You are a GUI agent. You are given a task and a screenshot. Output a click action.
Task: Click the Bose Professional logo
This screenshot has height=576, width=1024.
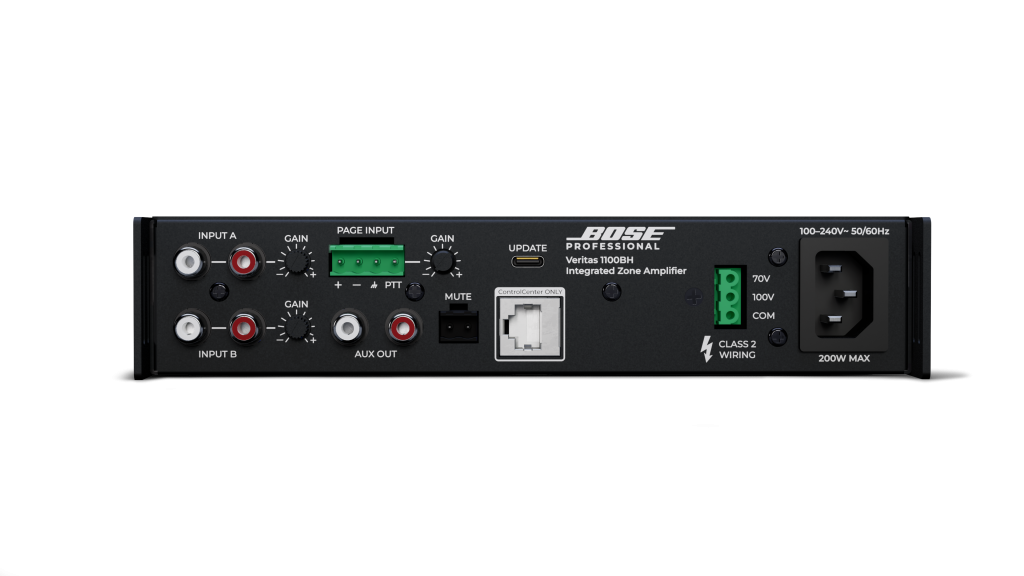[619, 238]
